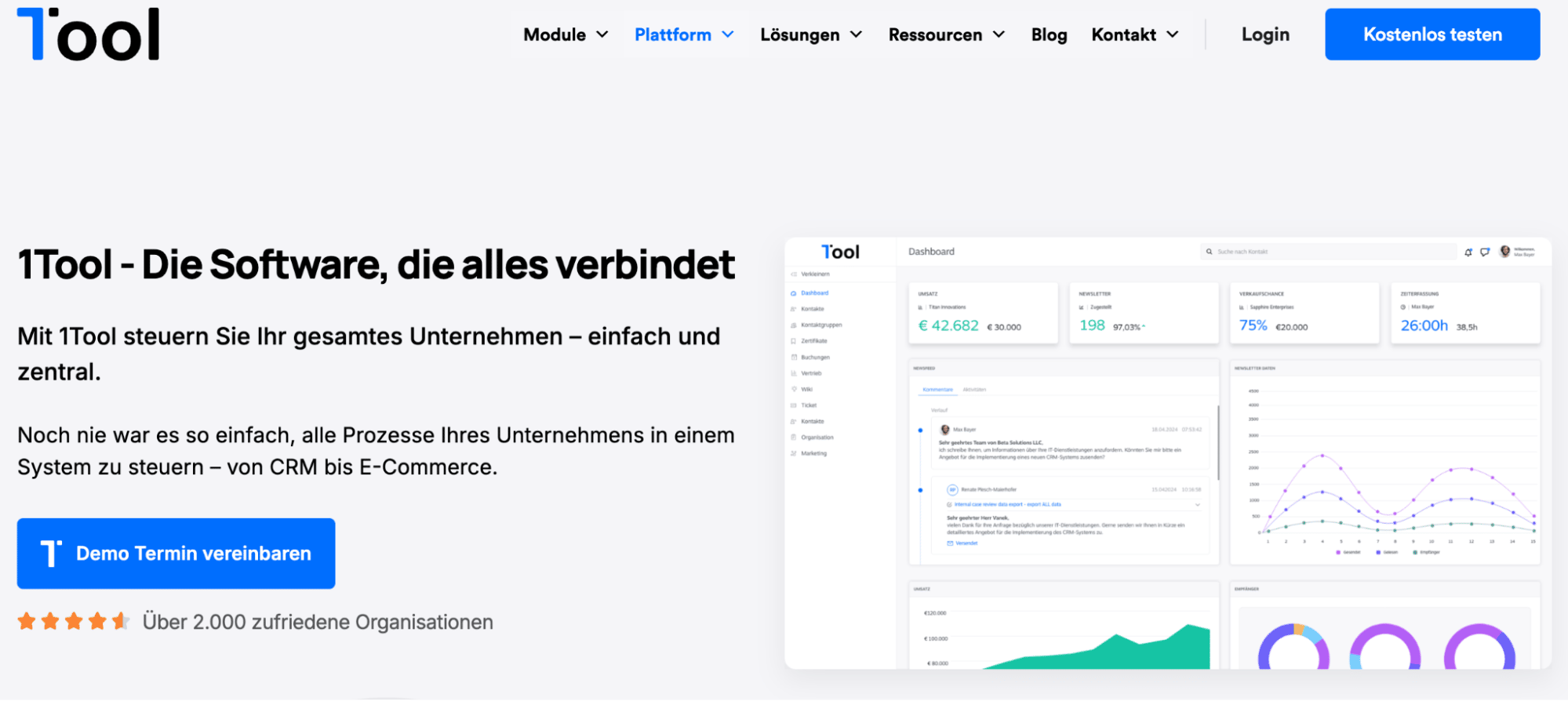Click the 1Tool - Die Software headline
This screenshot has height=701, width=1568.
click(x=376, y=265)
